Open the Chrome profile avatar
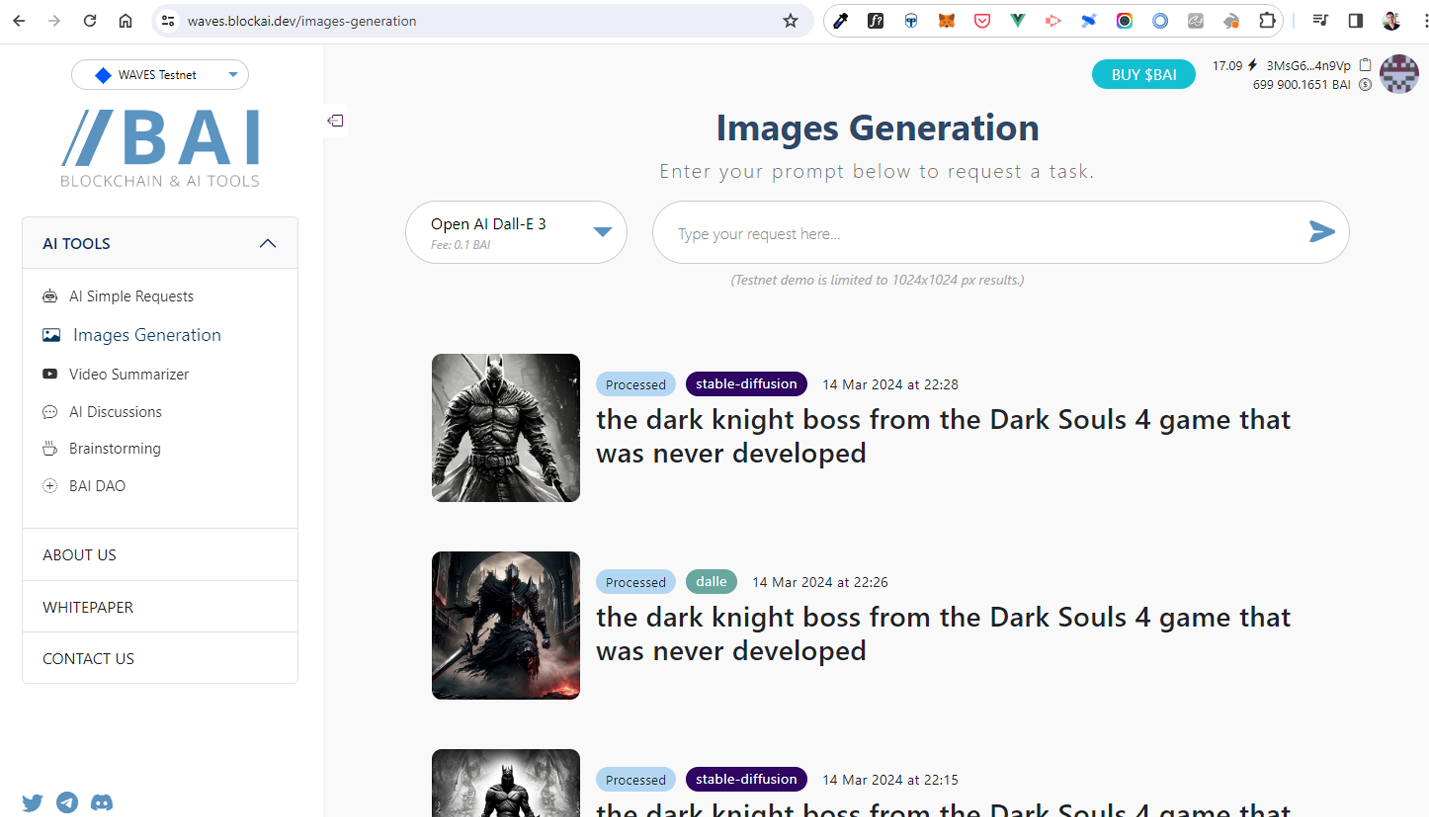Screen dimensions: 1429x817 [x=1391, y=21]
